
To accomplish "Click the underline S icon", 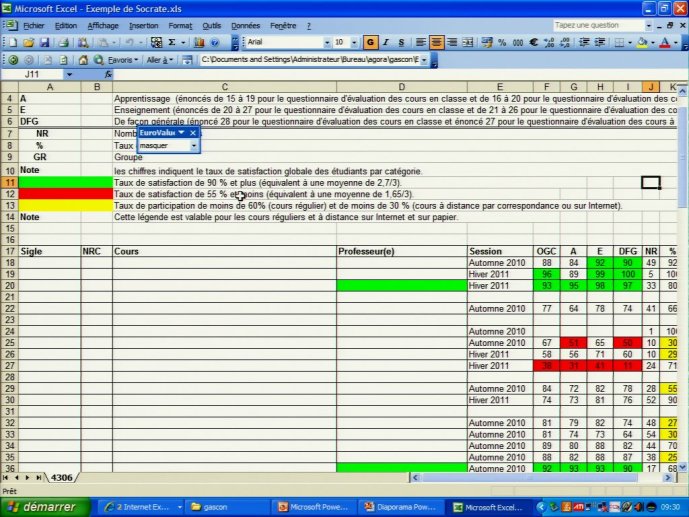I will click(x=401, y=43).
